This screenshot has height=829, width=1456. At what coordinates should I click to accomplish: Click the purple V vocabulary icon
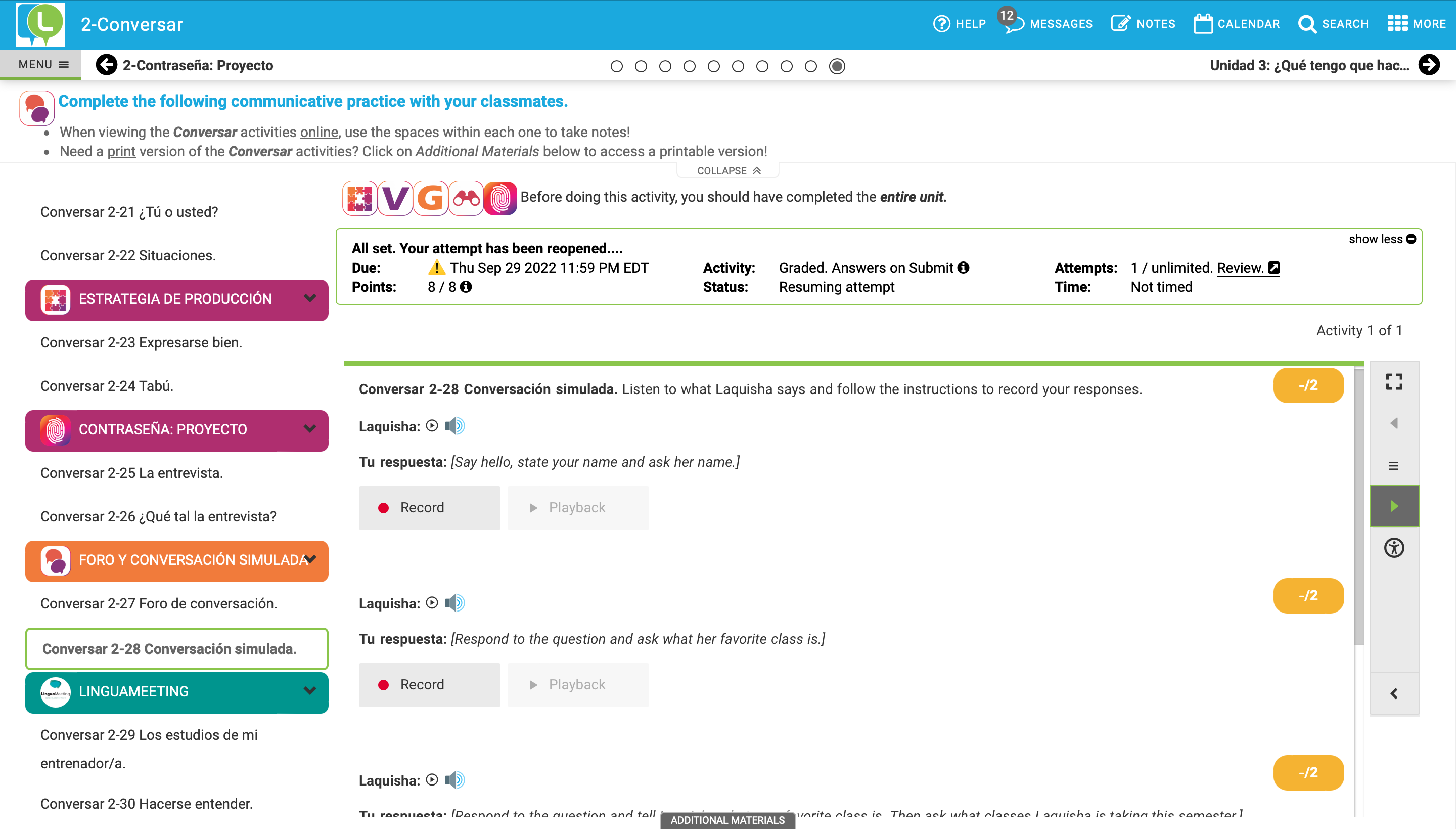pos(395,198)
